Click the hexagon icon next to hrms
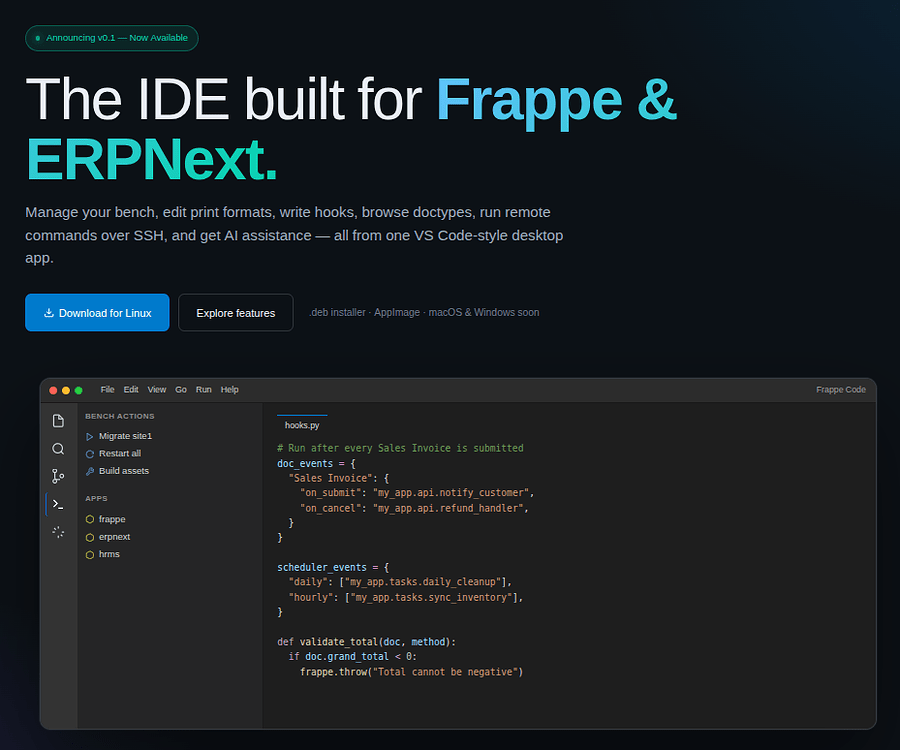 pyautogui.click(x=90, y=554)
